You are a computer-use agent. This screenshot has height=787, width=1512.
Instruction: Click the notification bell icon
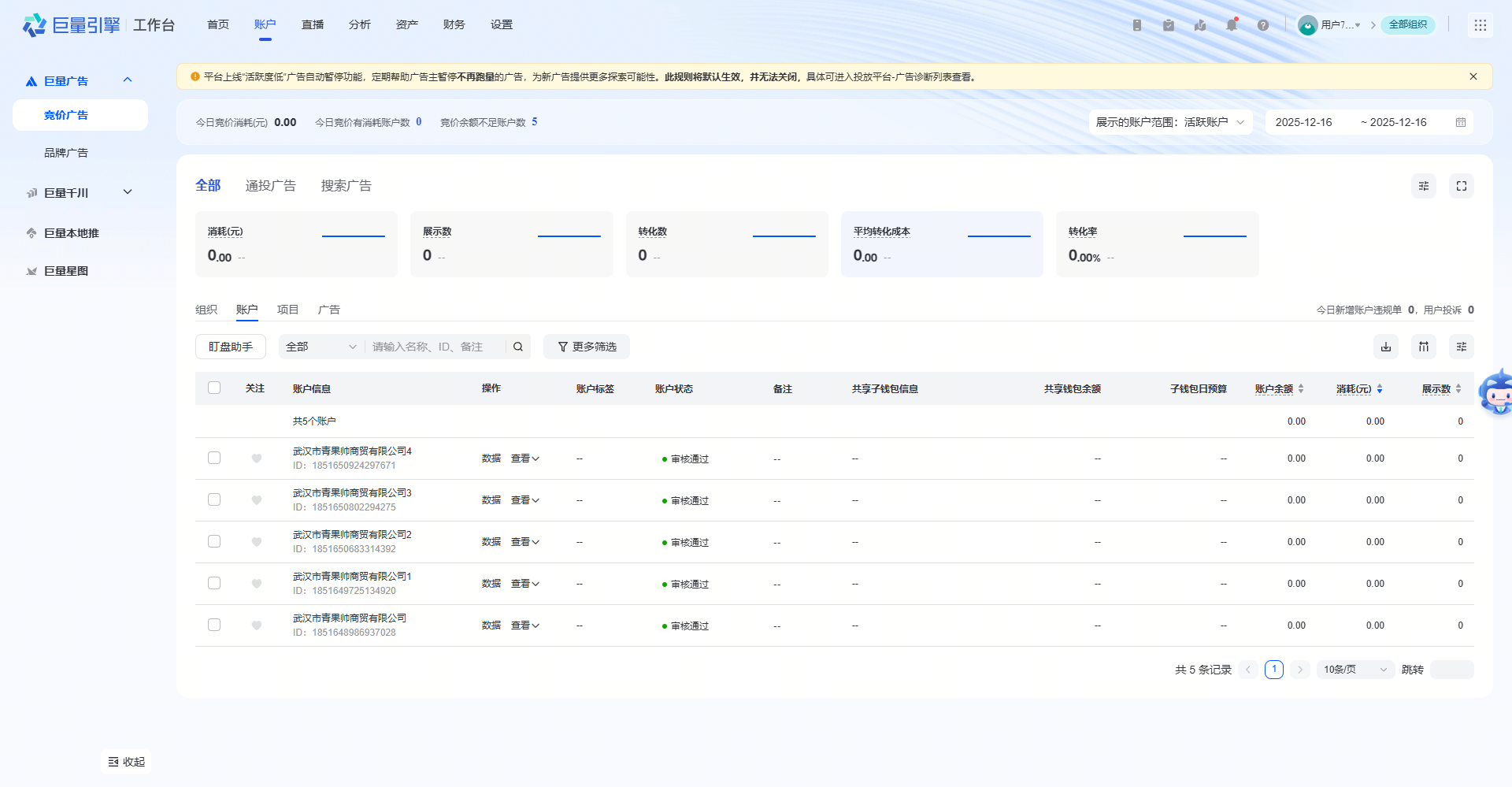[1231, 25]
